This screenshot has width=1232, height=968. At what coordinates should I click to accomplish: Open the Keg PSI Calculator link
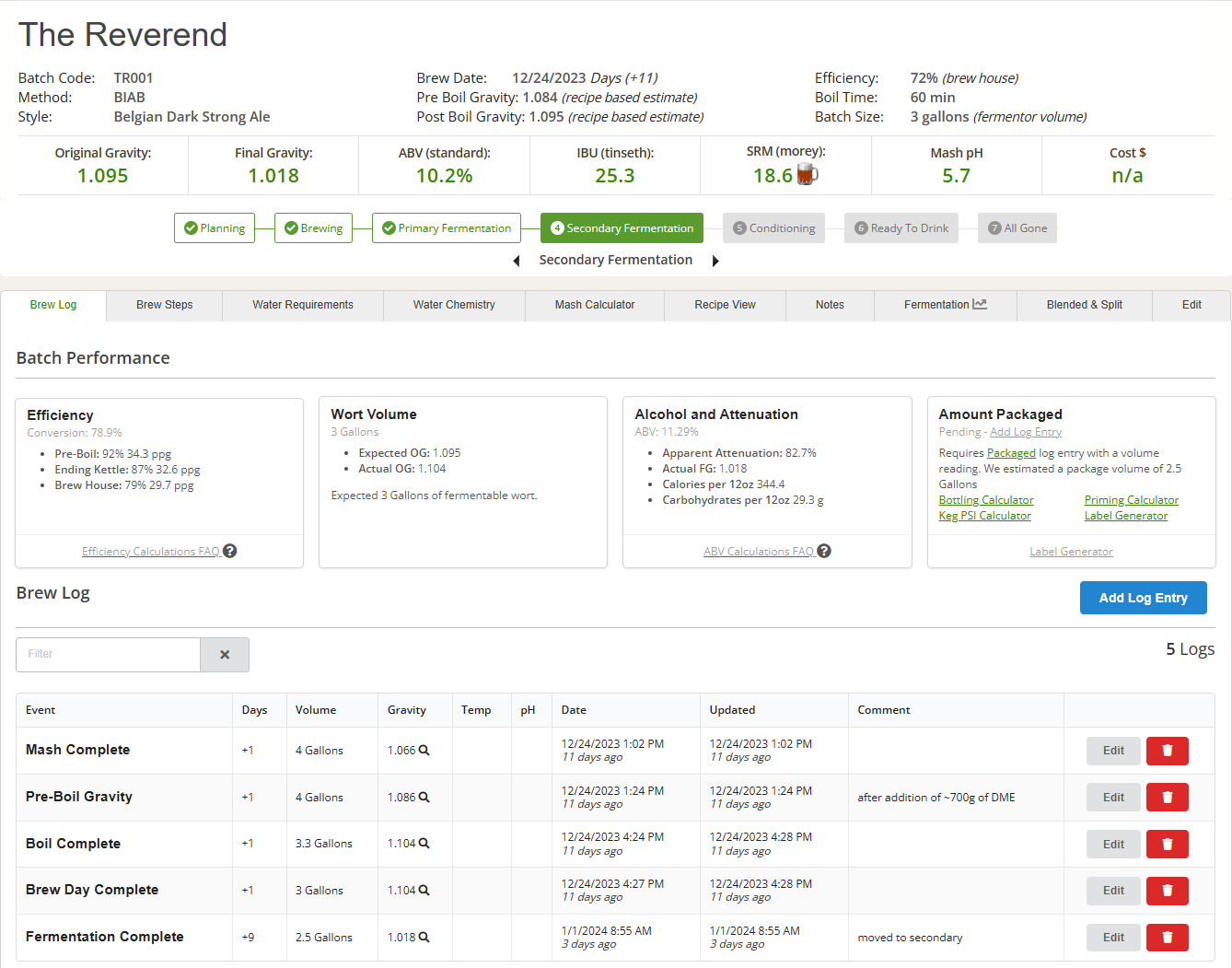coord(985,516)
